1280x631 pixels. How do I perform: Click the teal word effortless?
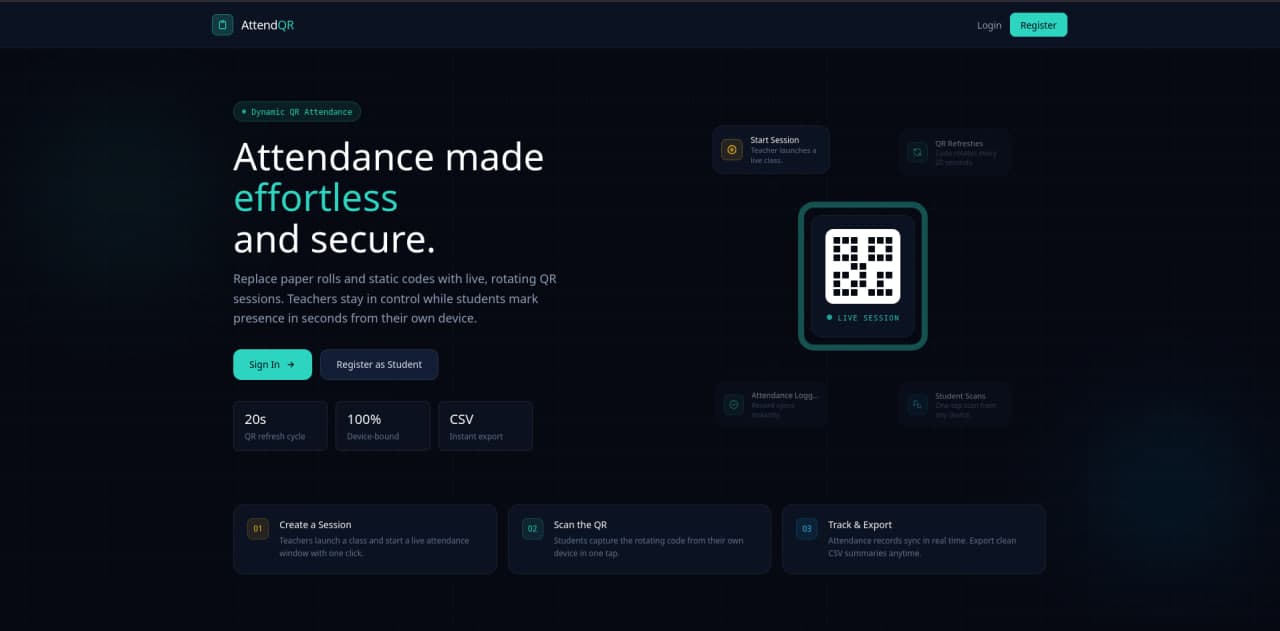click(x=315, y=198)
